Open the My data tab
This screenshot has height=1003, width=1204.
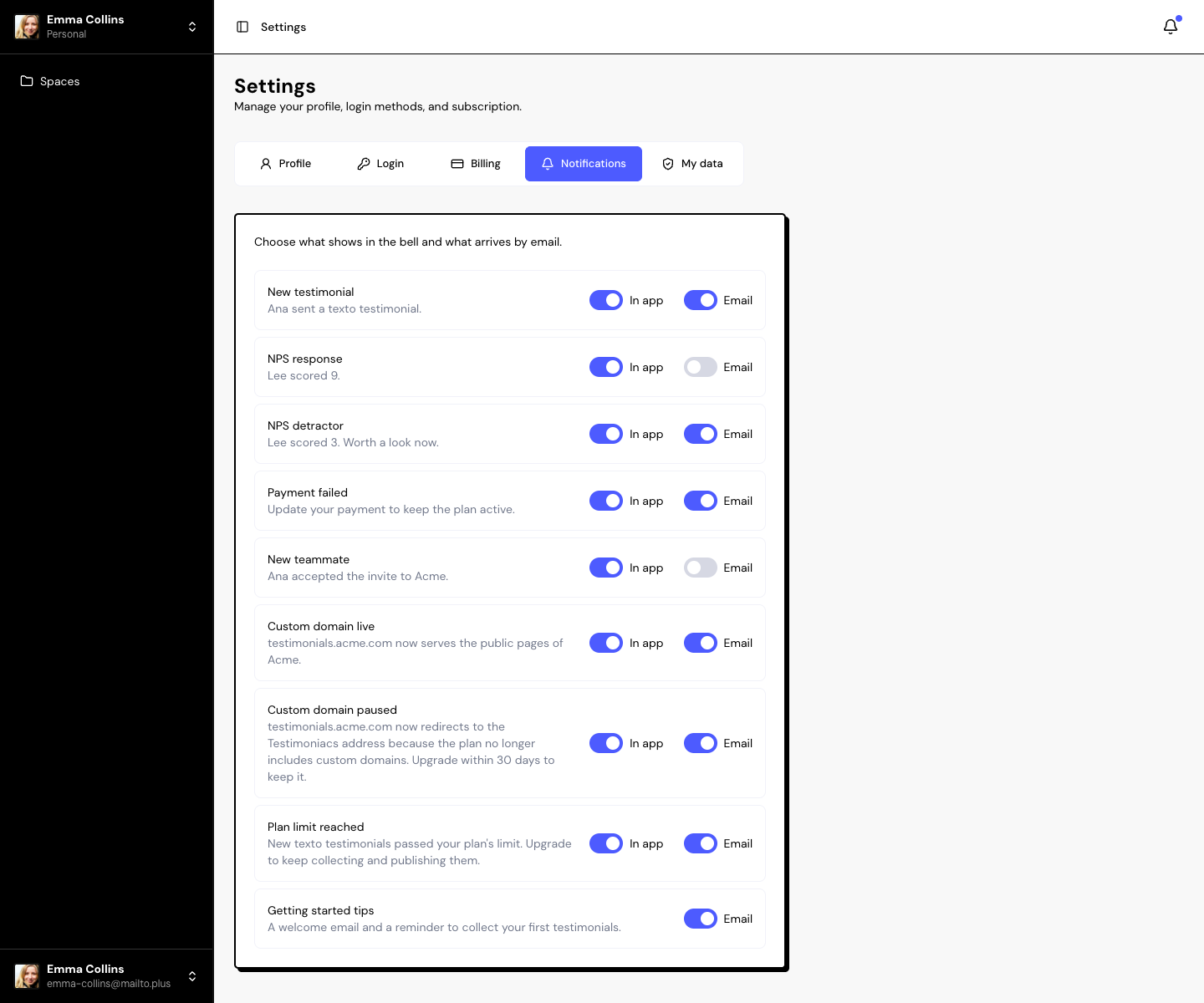(692, 164)
